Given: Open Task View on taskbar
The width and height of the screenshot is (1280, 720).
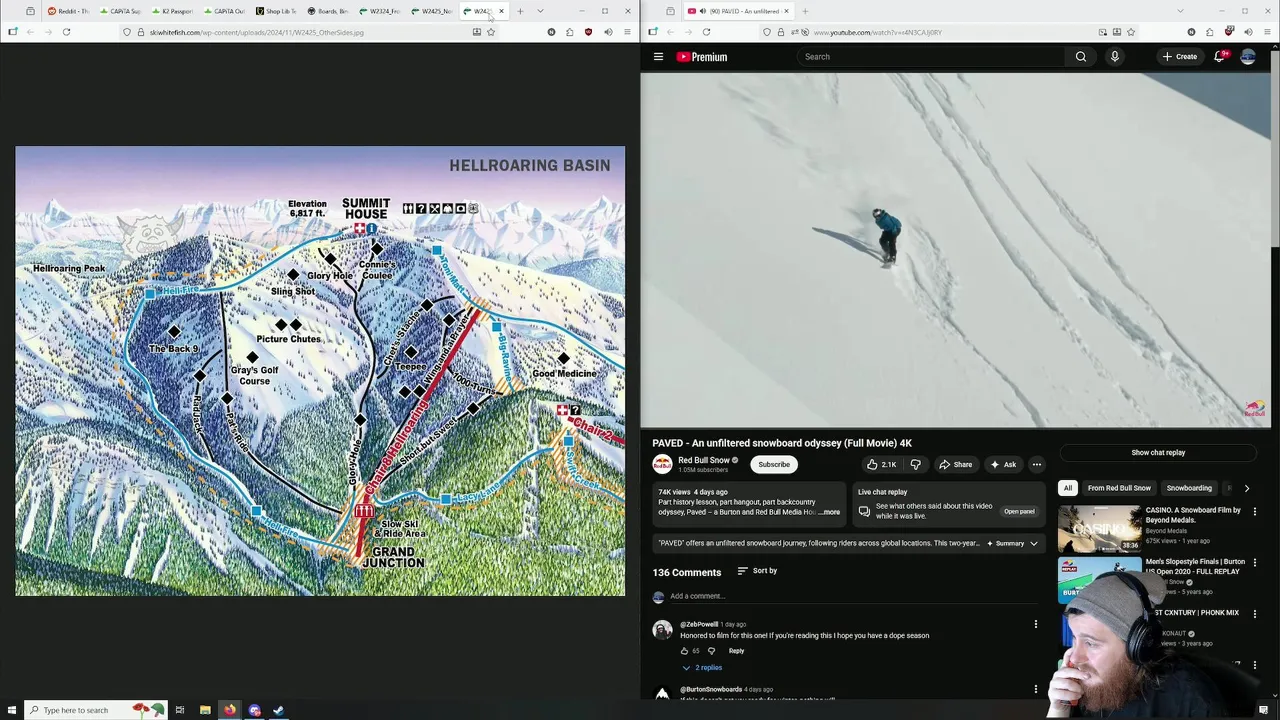Looking at the screenshot, I should pos(180,710).
